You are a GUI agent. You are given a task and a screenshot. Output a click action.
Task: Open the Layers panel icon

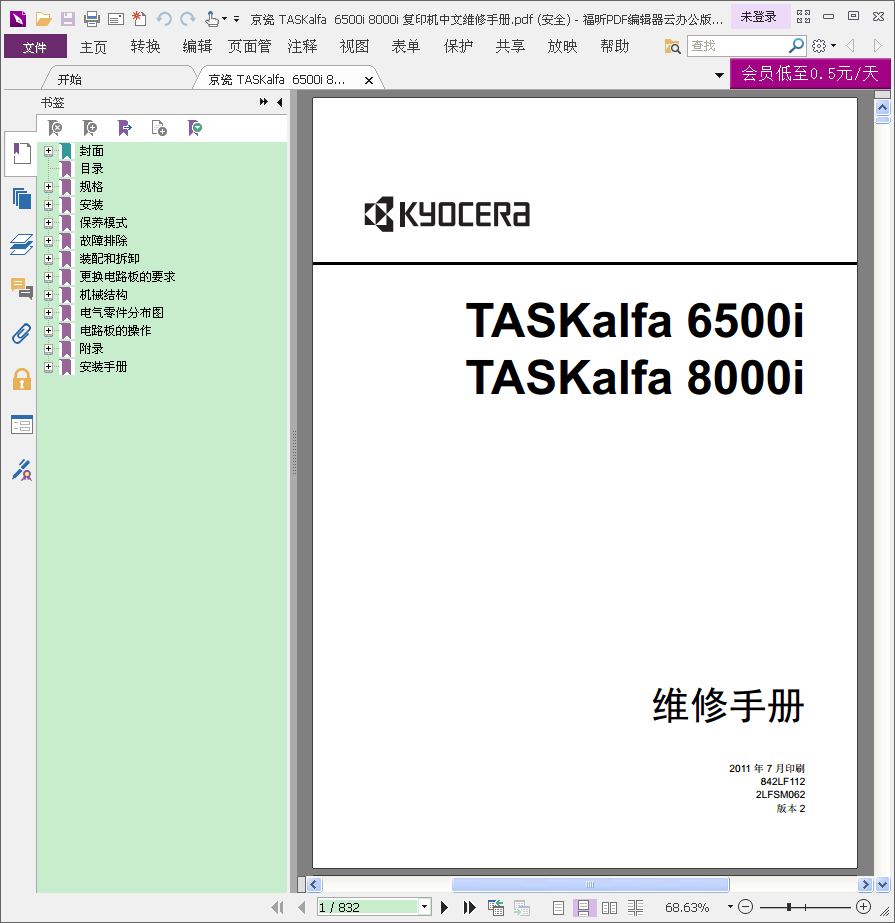pyautogui.click(x=22, y=244)
